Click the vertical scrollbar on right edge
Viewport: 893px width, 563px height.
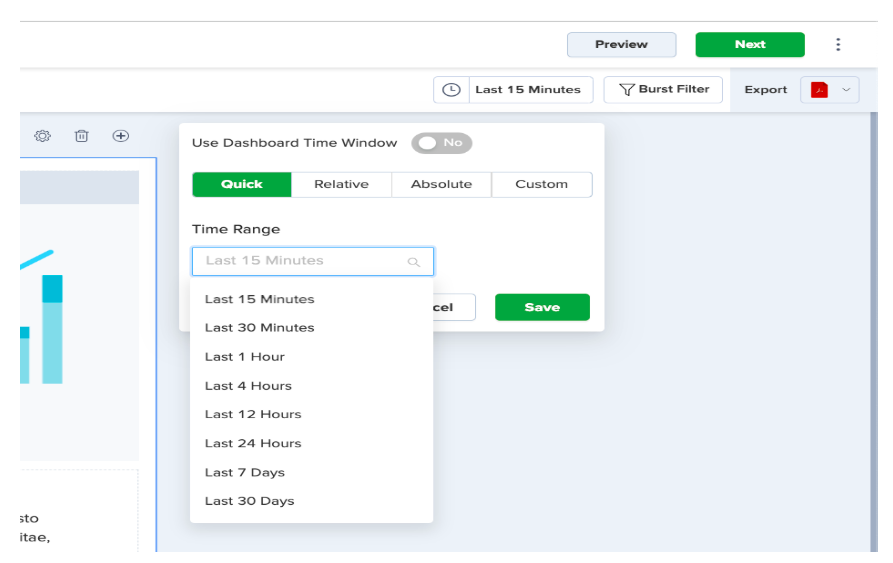point(874,332)
